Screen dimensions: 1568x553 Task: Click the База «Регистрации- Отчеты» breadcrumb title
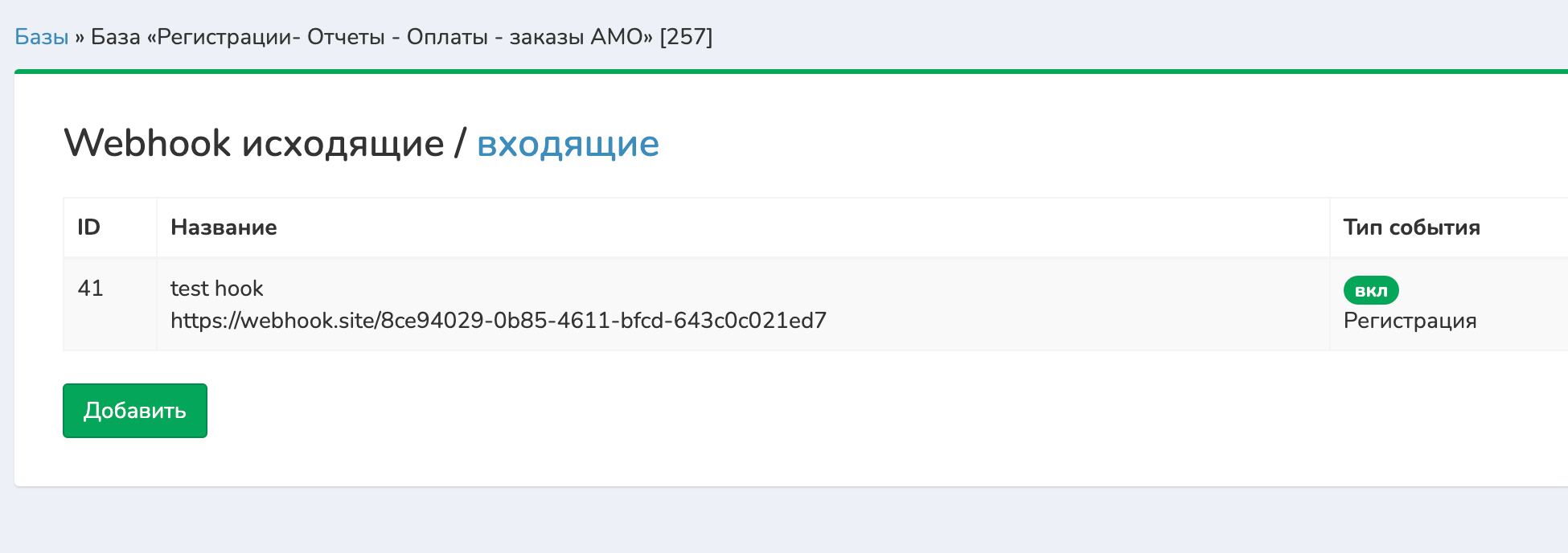point(370,37)
